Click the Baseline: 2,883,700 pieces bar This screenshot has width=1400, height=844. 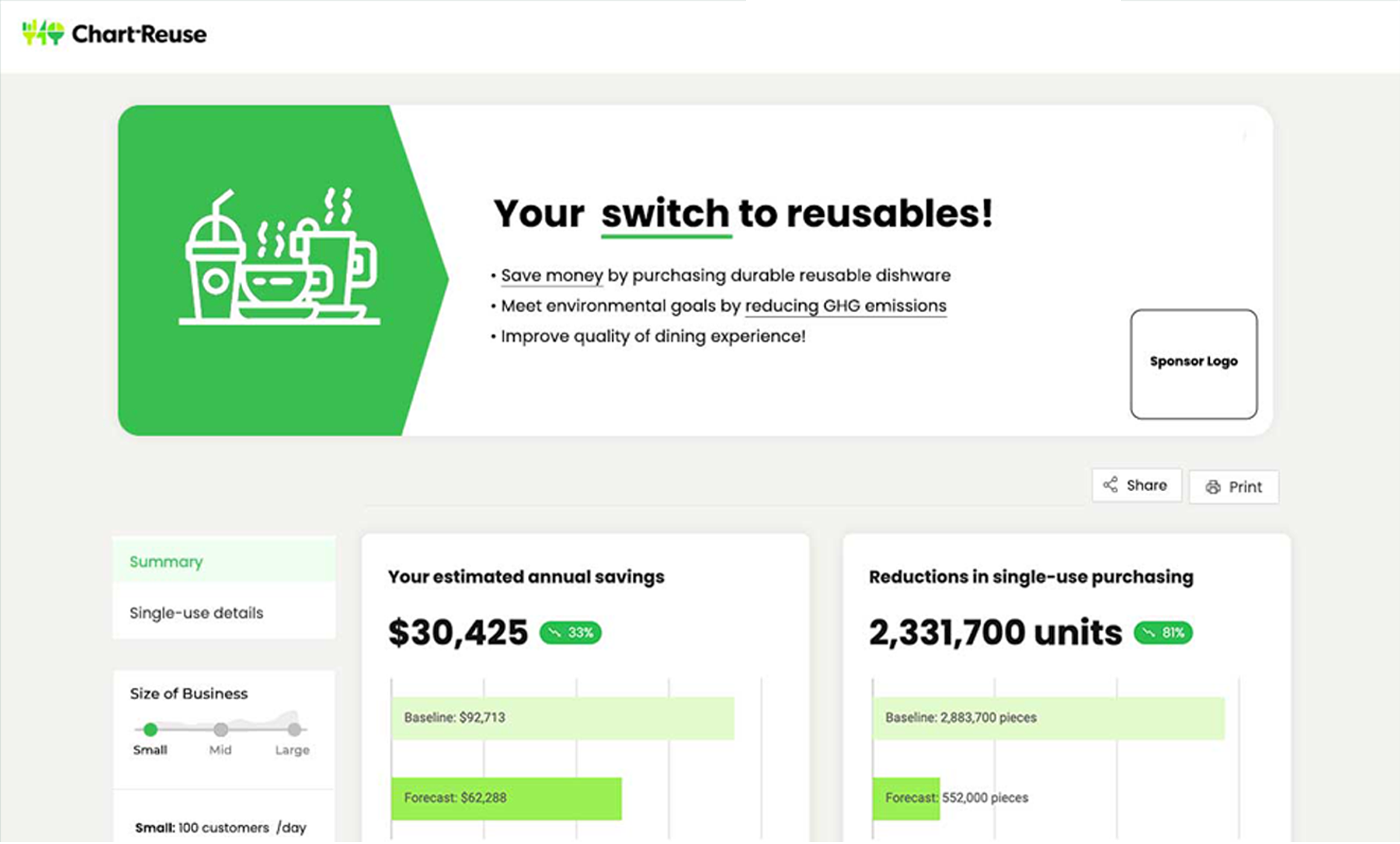[1048, 718]
